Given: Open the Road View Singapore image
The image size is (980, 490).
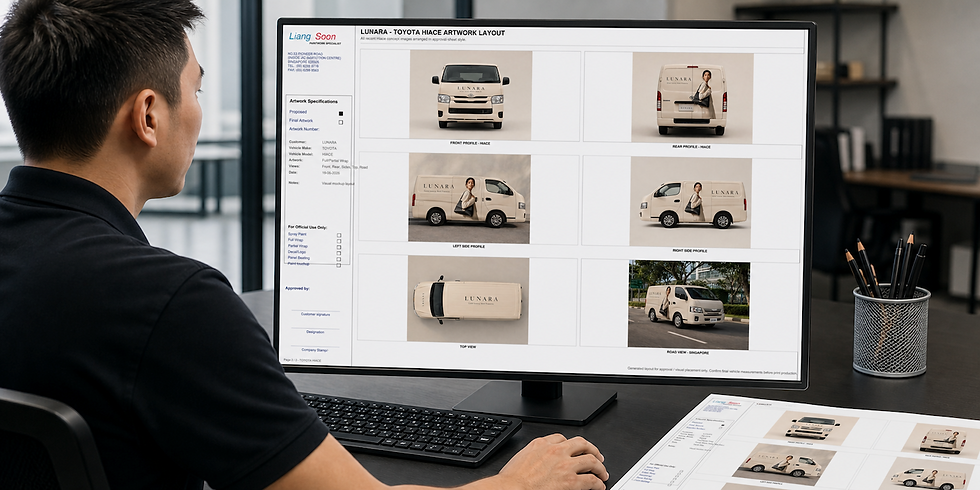Looking at the screenshot, I should tap(689, 305).
